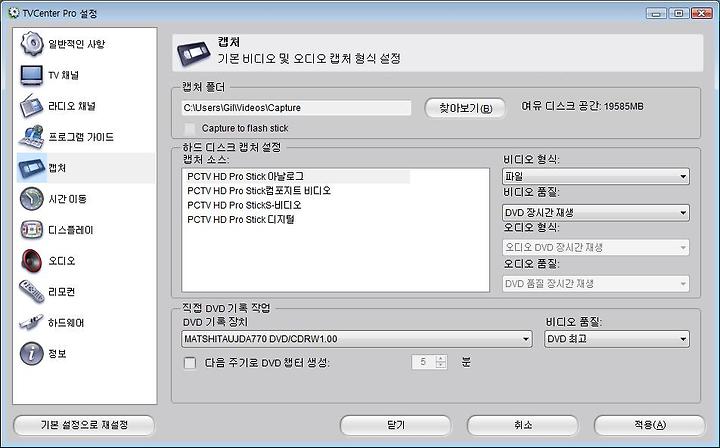Click the TVCenter Pro title bar gear icon
Screen dimensions: 720x448
coord(14,13)
